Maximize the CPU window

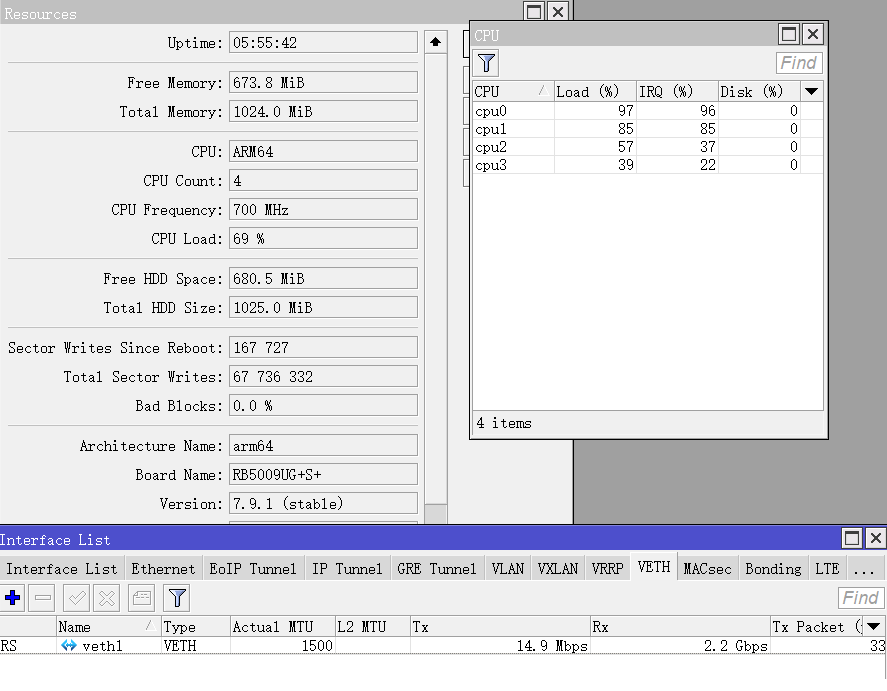coord(789,34)
